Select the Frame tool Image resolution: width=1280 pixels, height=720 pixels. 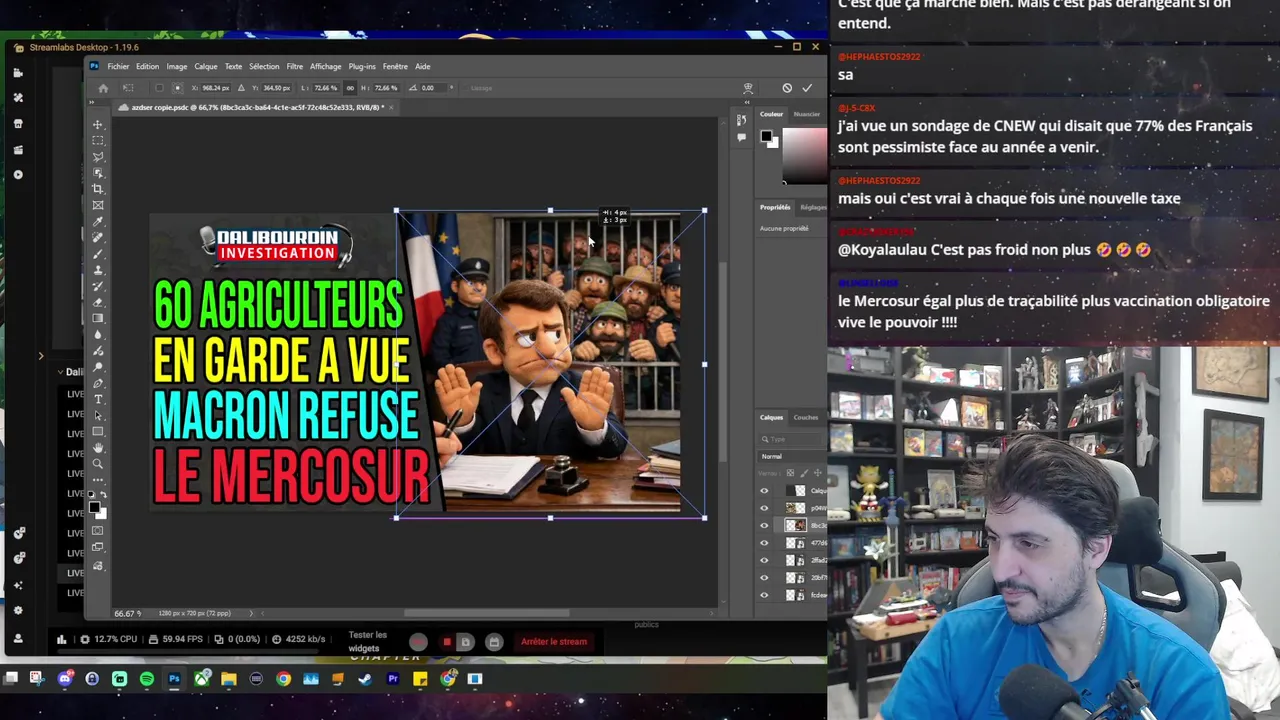98,205
